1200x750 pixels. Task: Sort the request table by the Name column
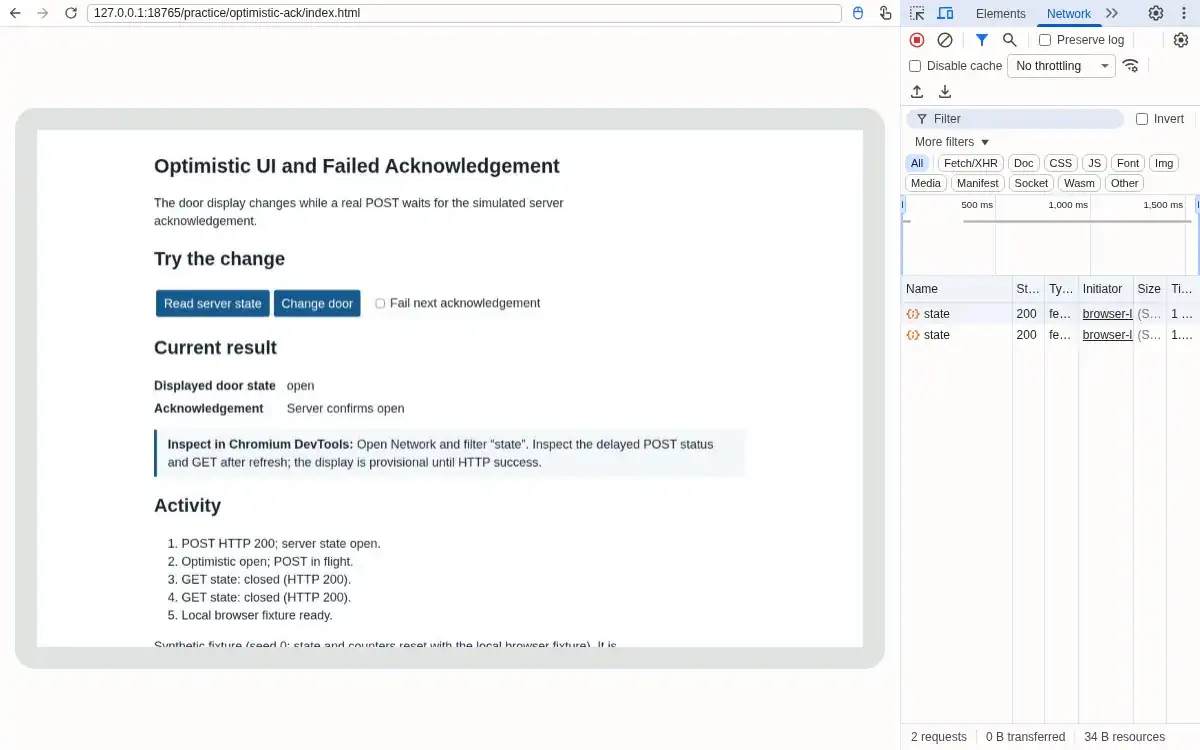[957, 289]
